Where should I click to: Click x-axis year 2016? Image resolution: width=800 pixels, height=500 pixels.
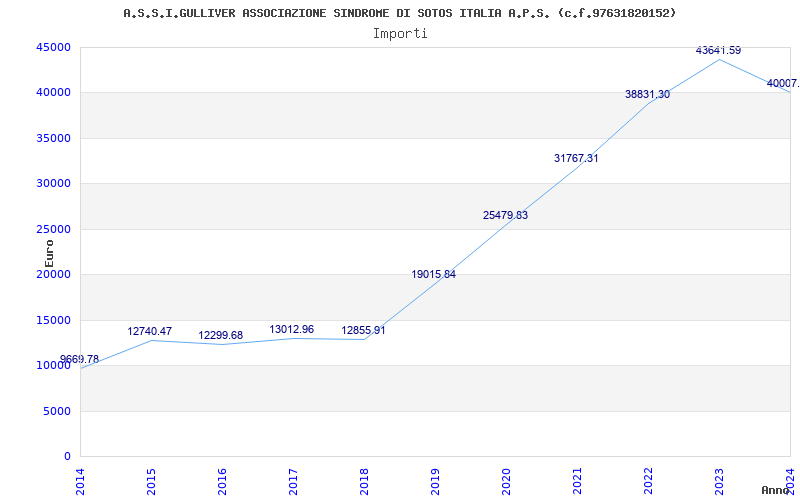tap(222, 481)
